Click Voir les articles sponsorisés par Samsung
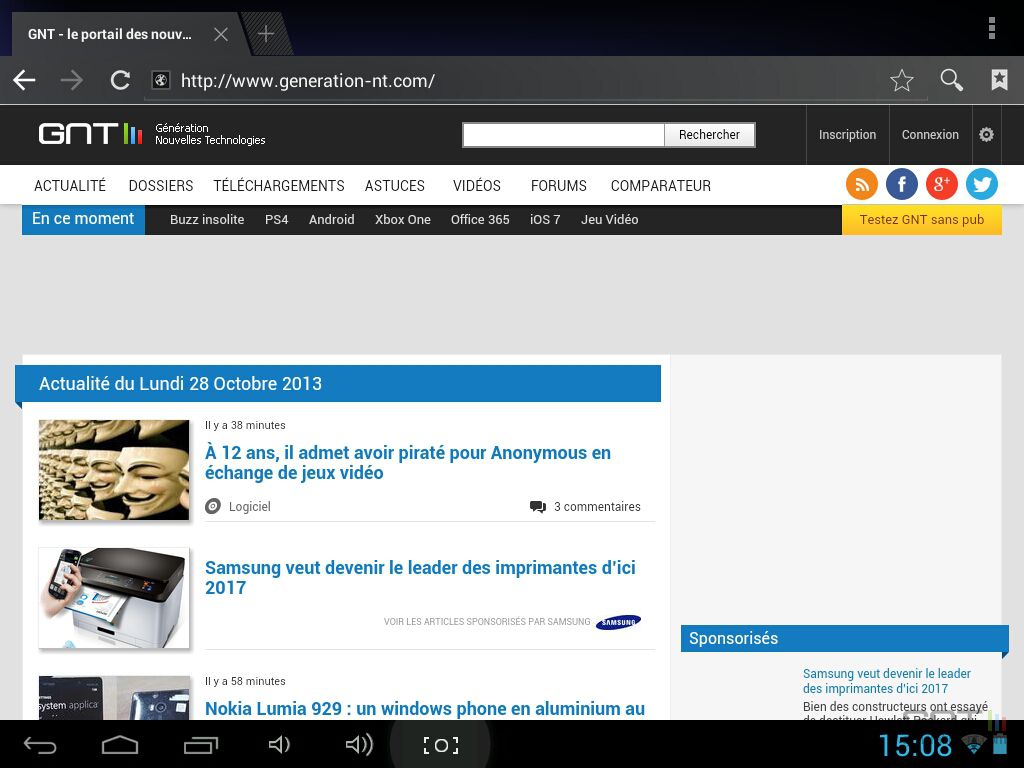This screenshot has width=1024, height=768. tap(487, 622)
